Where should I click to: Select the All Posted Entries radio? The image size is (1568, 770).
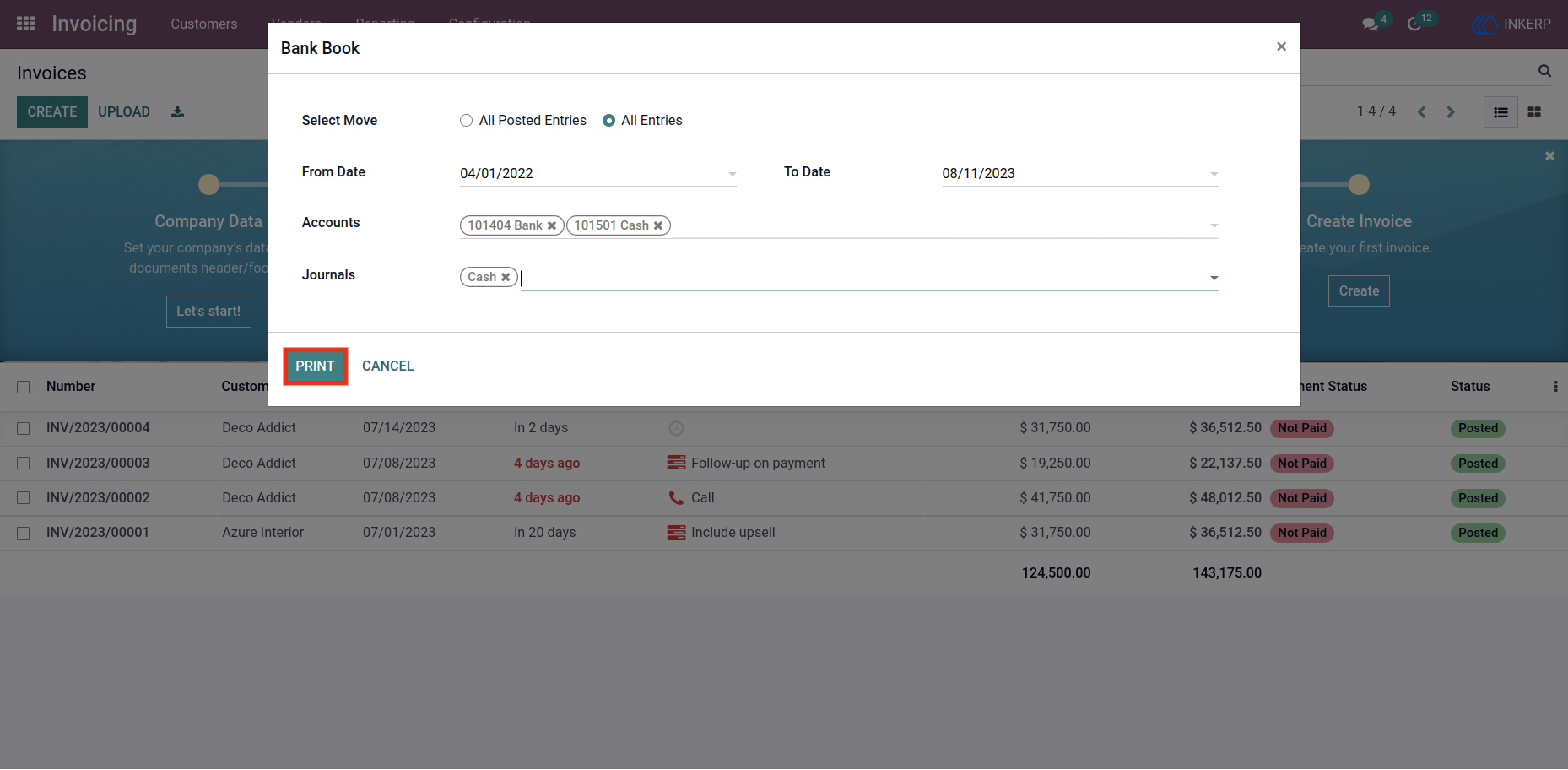[466, 121]
